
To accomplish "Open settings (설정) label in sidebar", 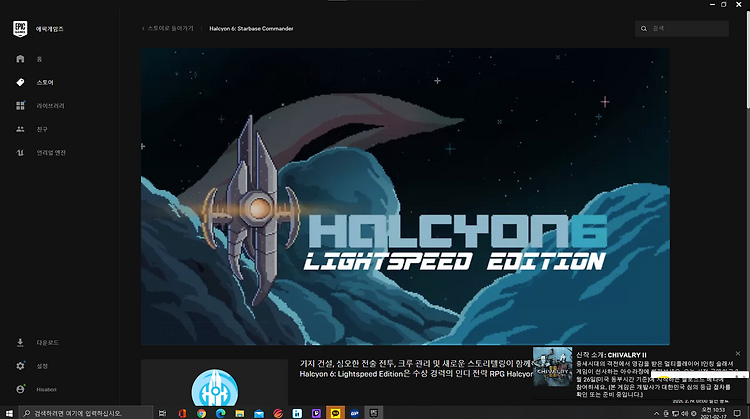I will (42, 366).
